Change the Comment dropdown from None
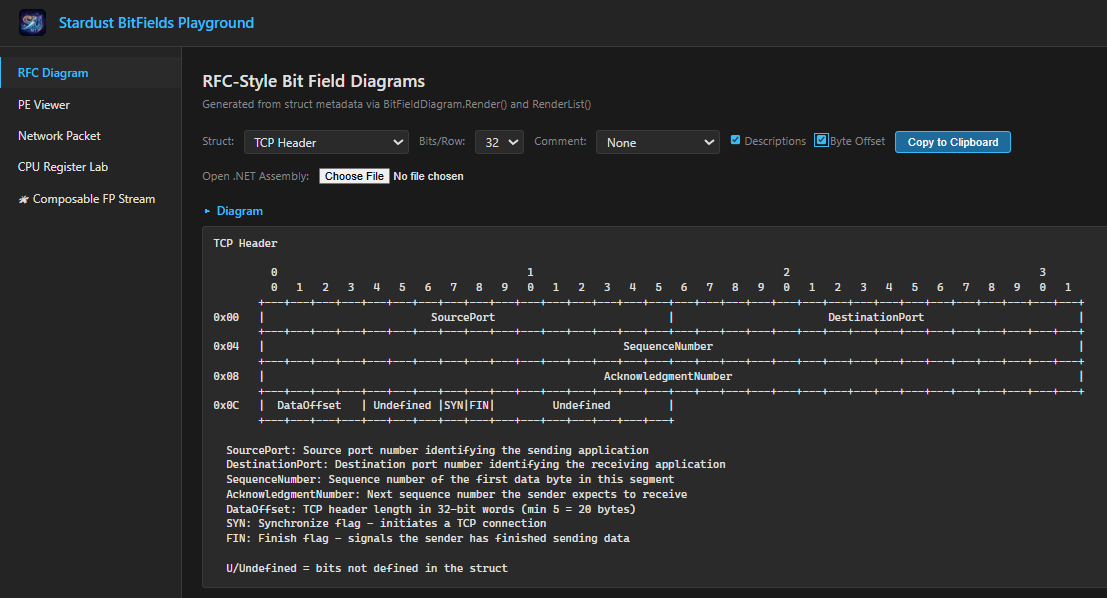 pos(657,142)
